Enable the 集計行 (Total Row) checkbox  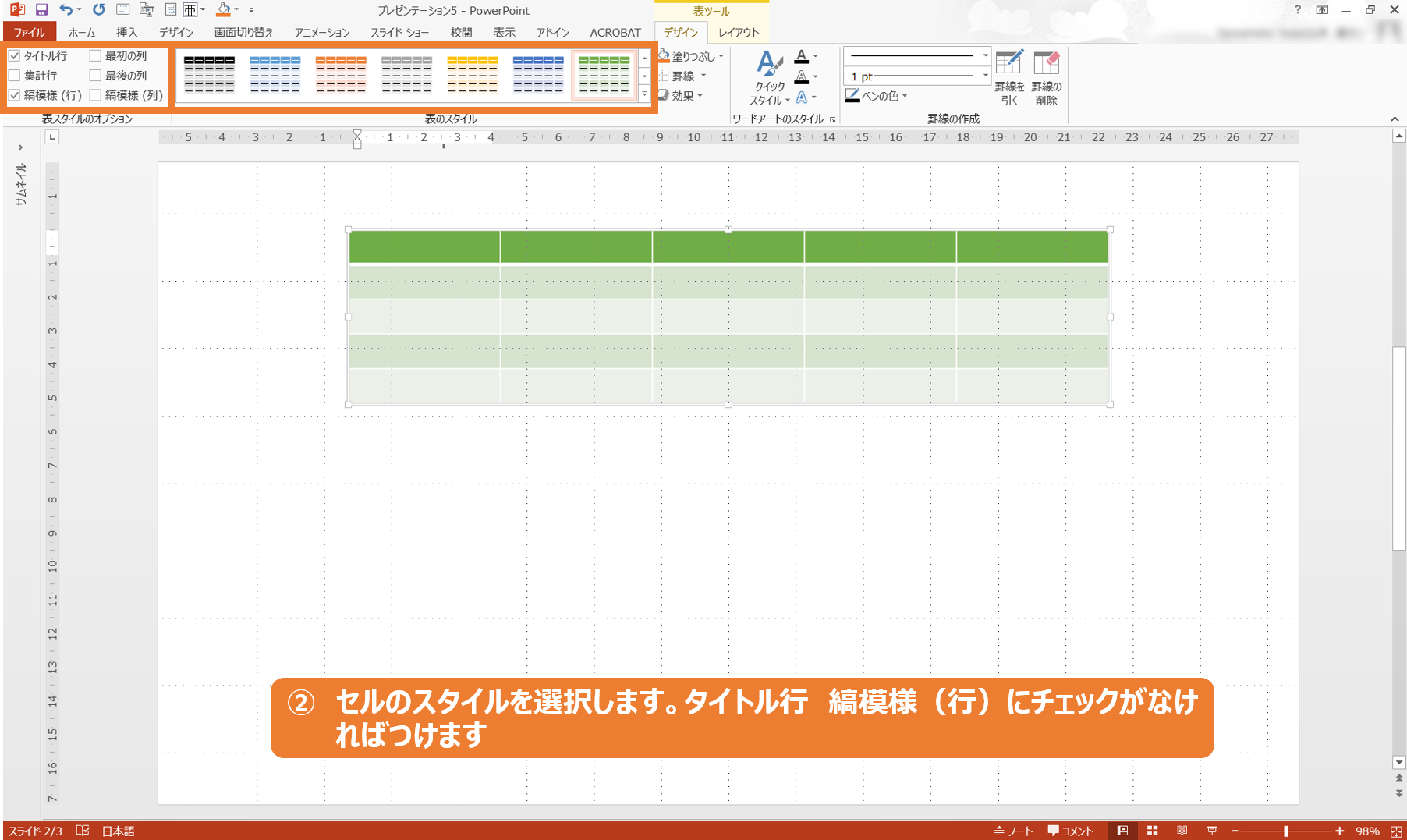(14, 76)
